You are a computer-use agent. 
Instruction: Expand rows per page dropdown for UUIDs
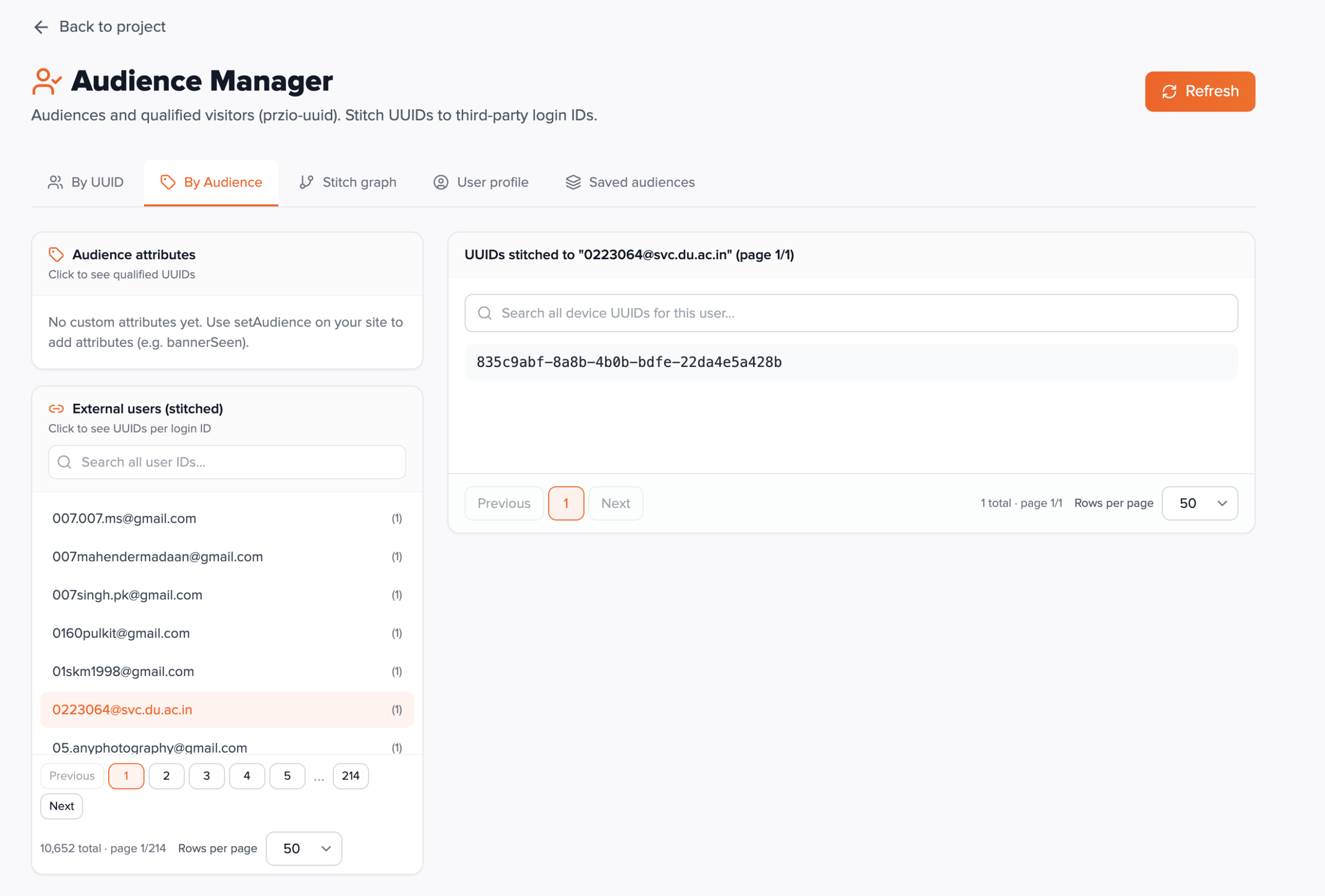coord(1200,503)
